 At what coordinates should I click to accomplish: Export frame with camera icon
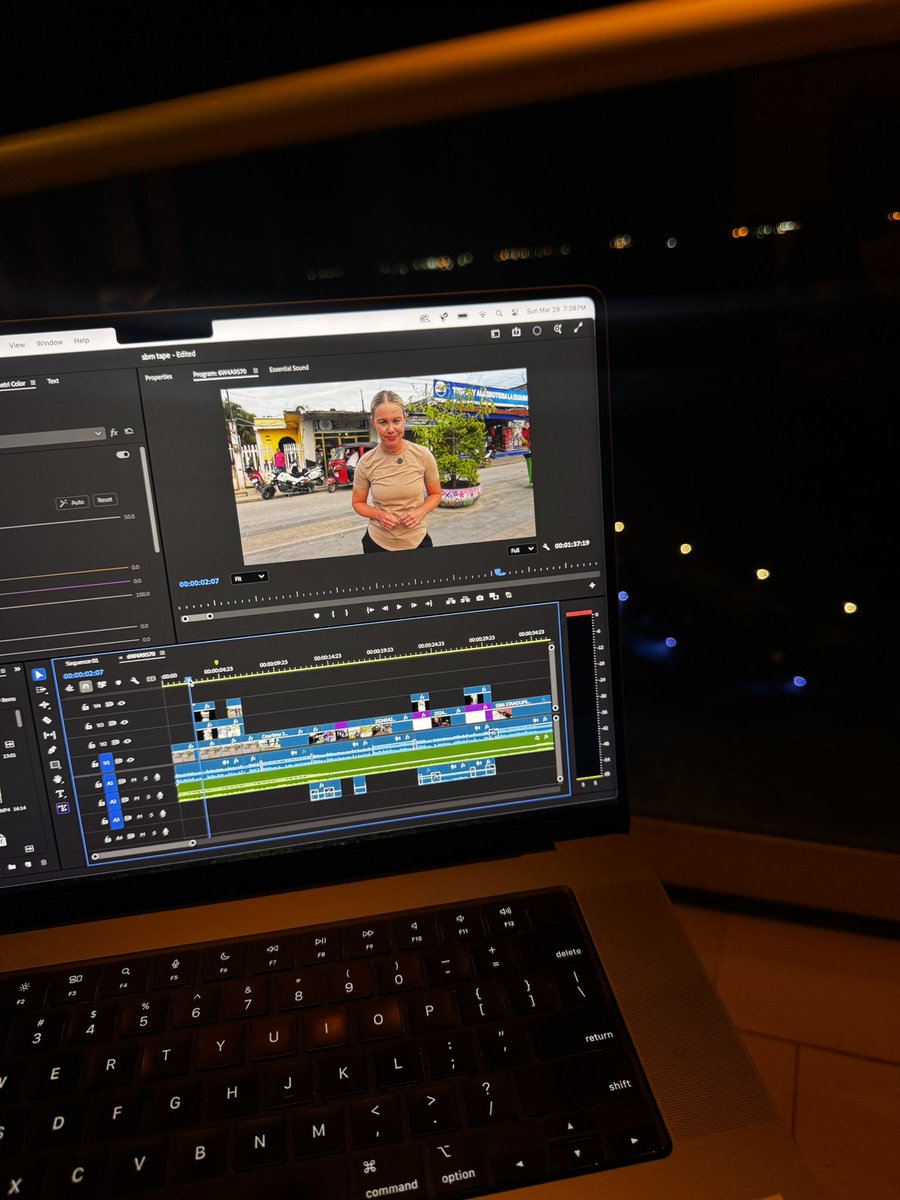[479, 598]
